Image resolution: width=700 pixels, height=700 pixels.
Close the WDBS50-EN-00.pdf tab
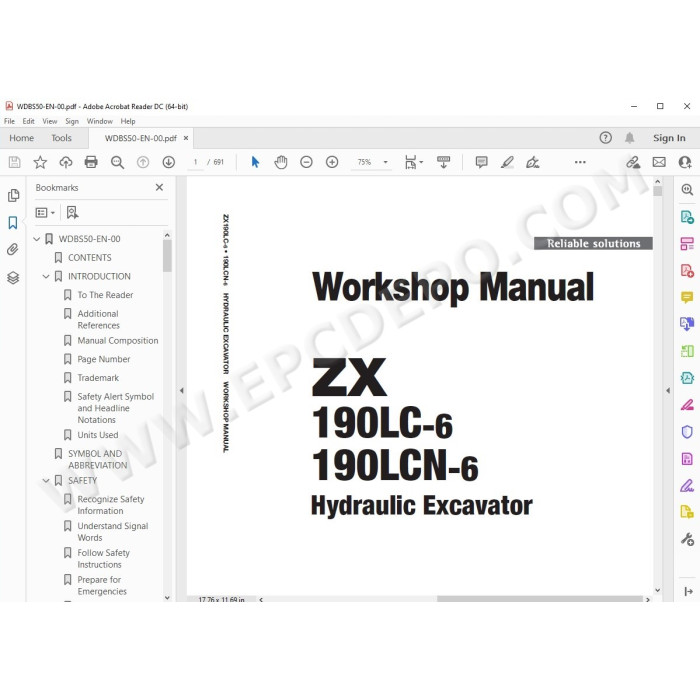point(186,138)
